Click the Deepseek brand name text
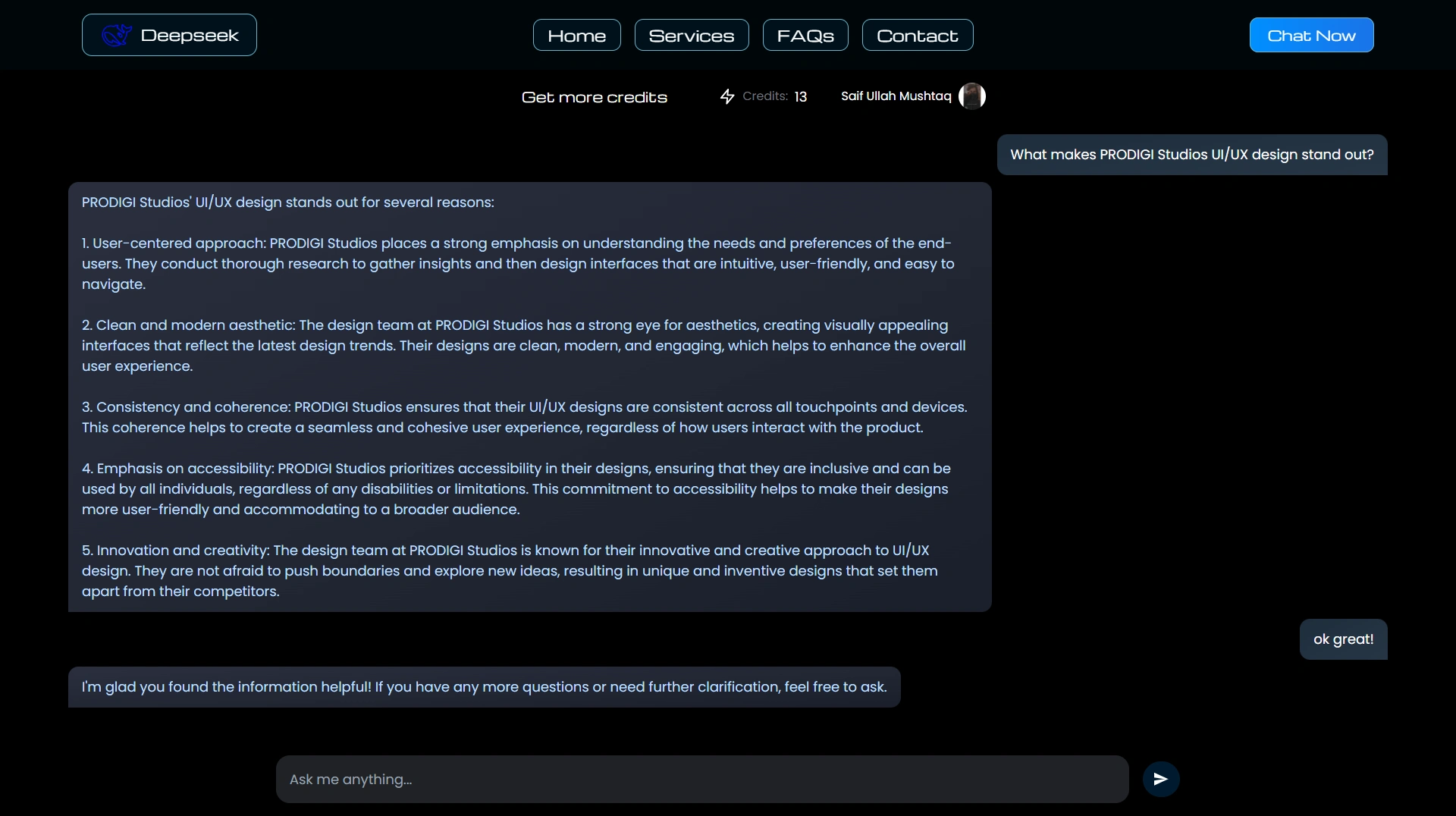Screen dimensions: 1456x816 click(x=190, y=35)
